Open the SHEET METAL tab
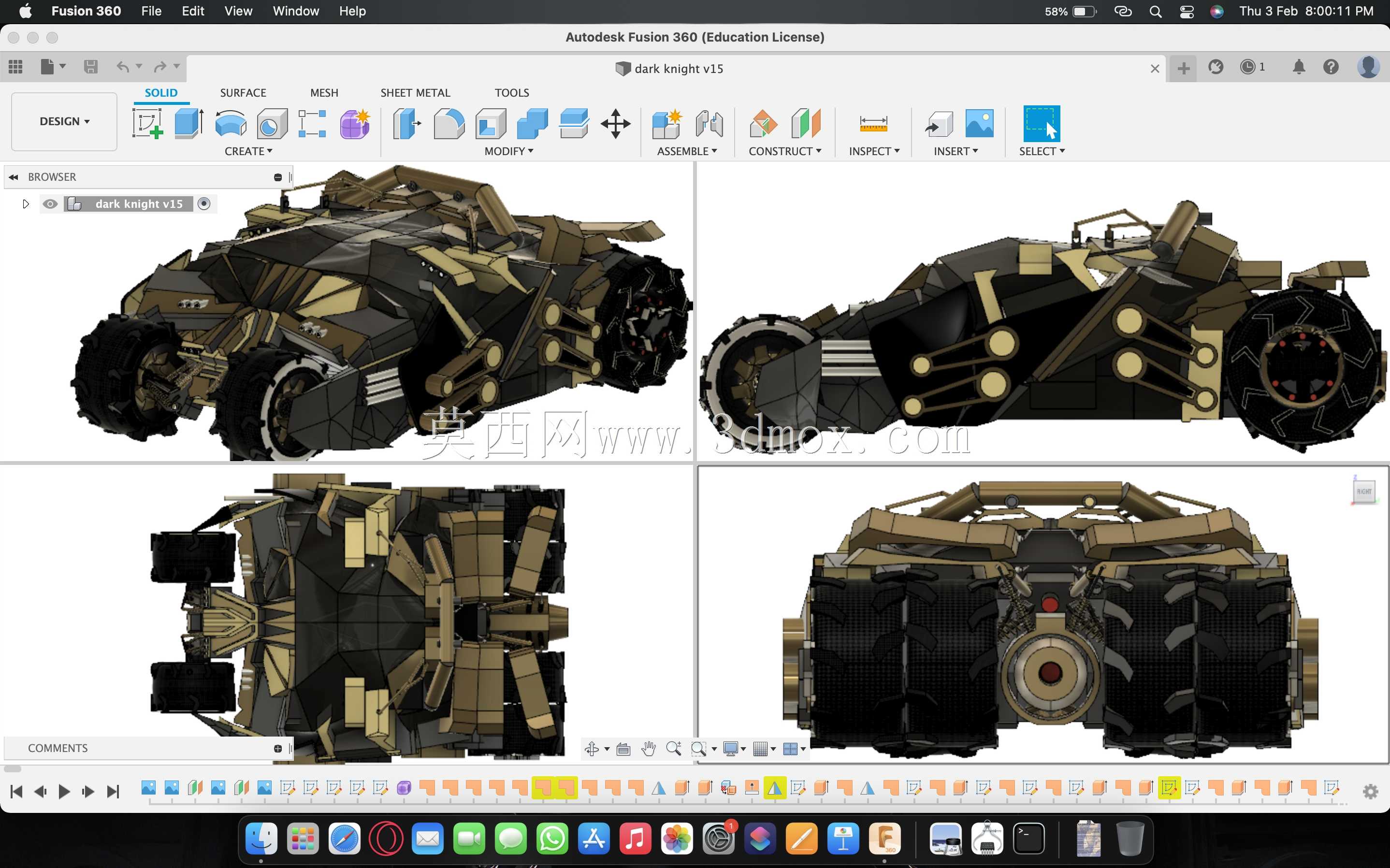1390x868 pixels. [416, 92]
